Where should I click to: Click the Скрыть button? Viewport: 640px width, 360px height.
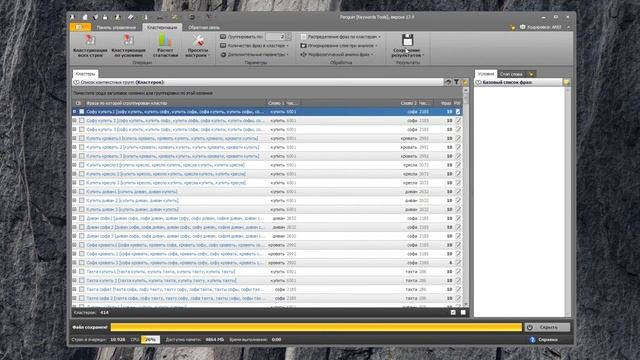(x=547, y=327)
